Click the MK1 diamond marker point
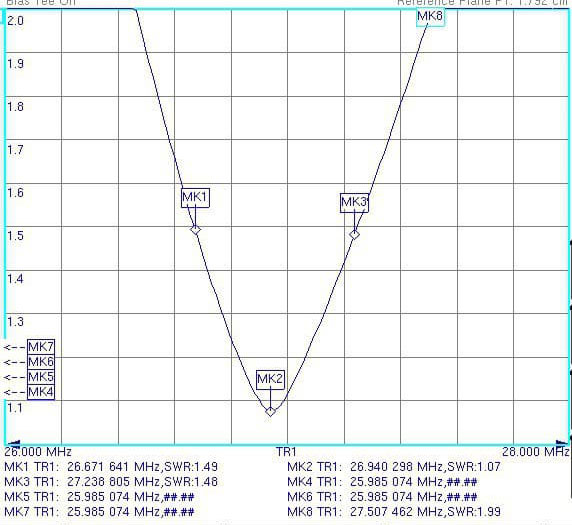The height and width of the screenshot is (525, 572). click(x=196, y=230)
